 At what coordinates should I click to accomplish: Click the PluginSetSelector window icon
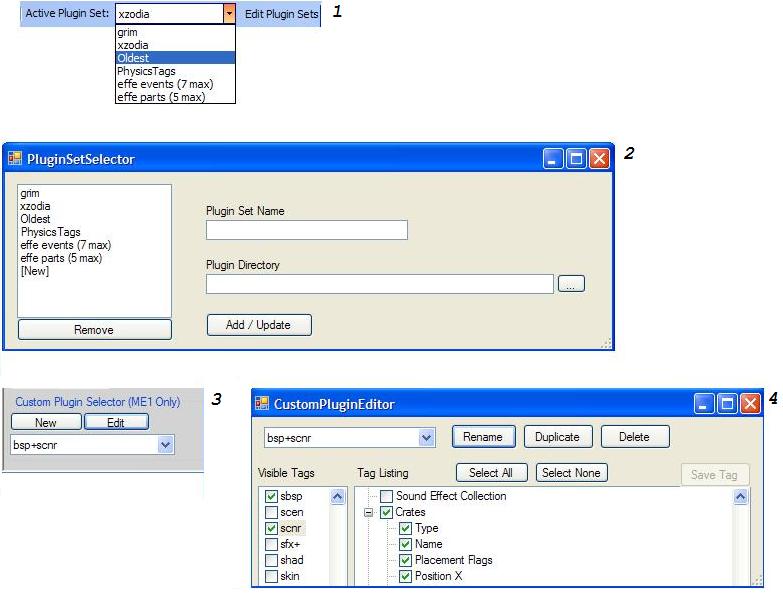click(15, 159)
